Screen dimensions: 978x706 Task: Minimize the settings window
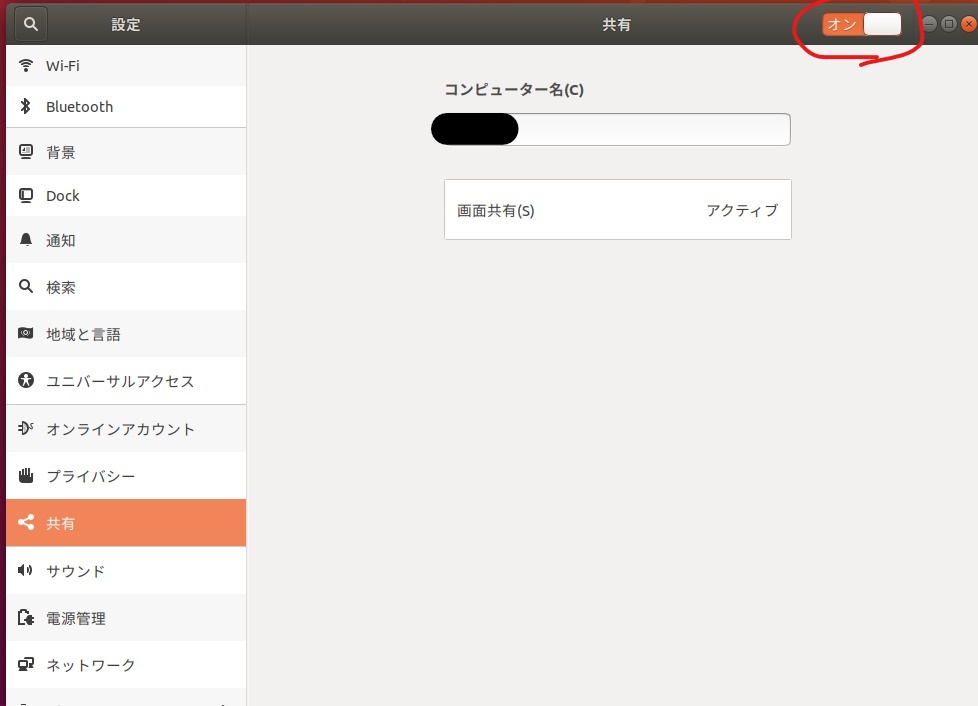coord(929,24)
